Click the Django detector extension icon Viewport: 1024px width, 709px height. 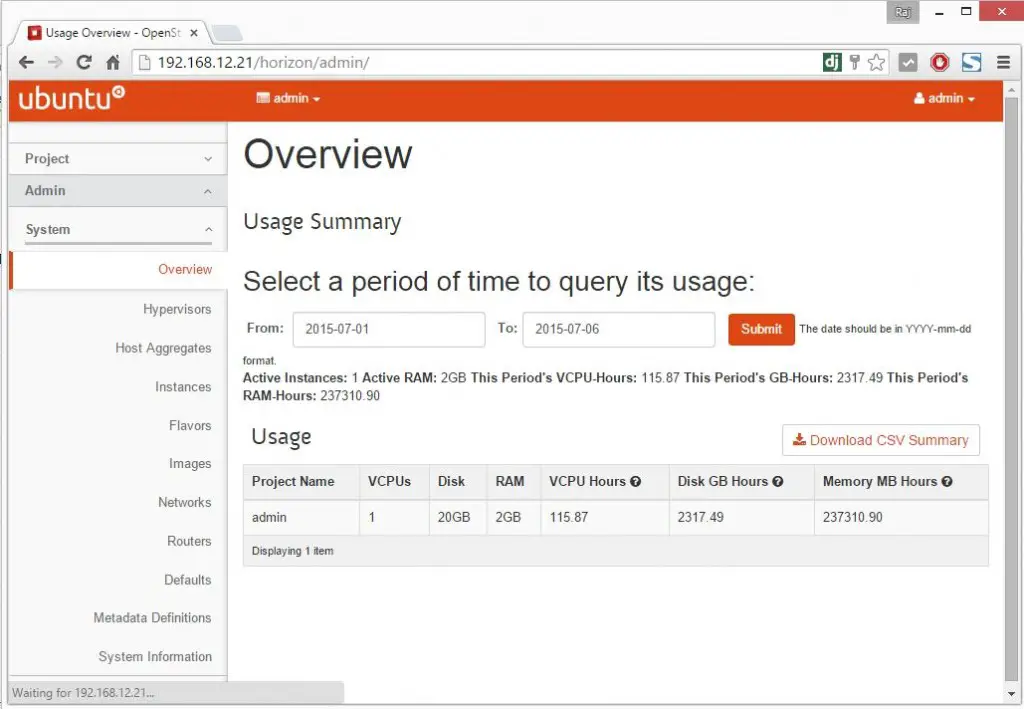click(832, 62)
